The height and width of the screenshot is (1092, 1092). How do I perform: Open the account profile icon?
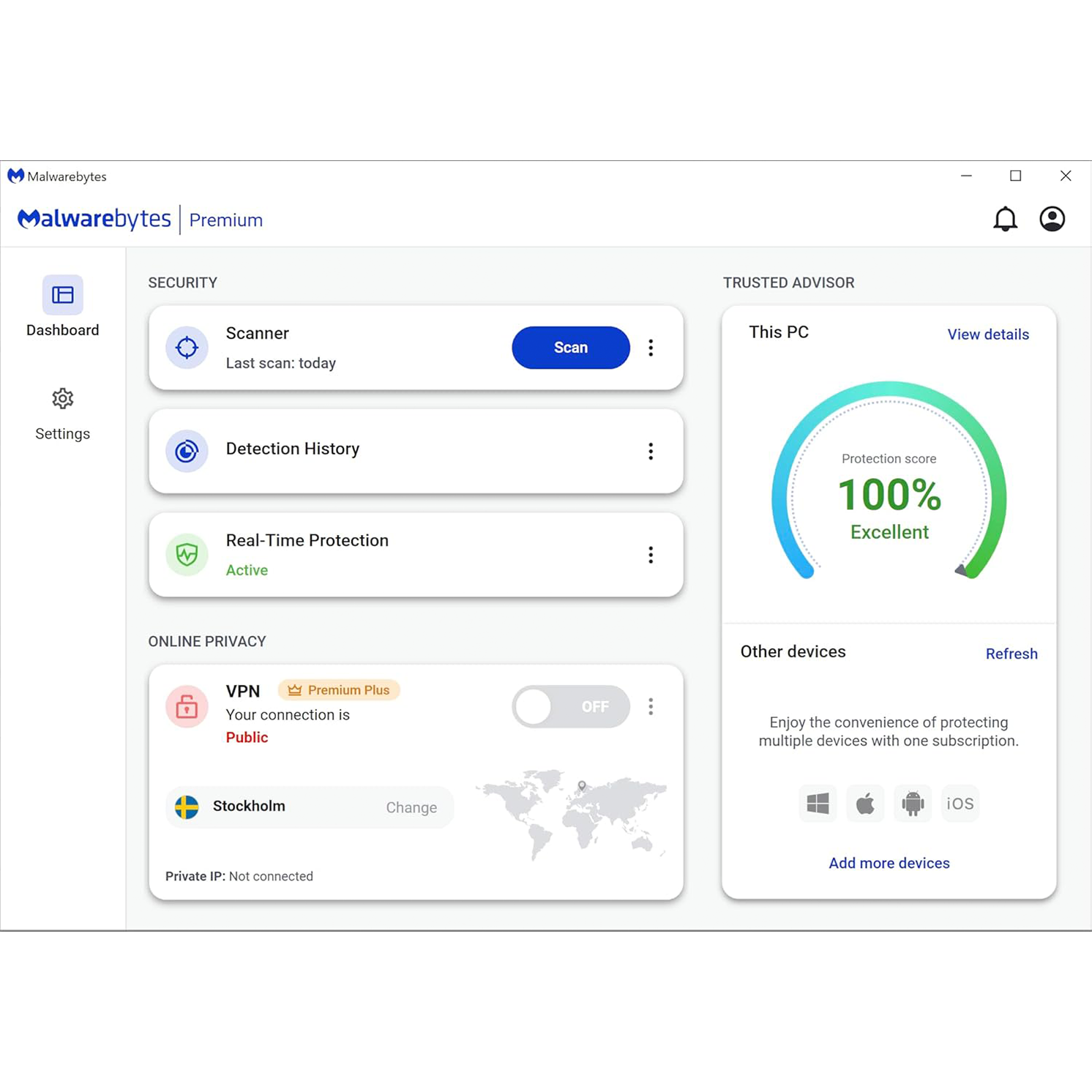1052,219
